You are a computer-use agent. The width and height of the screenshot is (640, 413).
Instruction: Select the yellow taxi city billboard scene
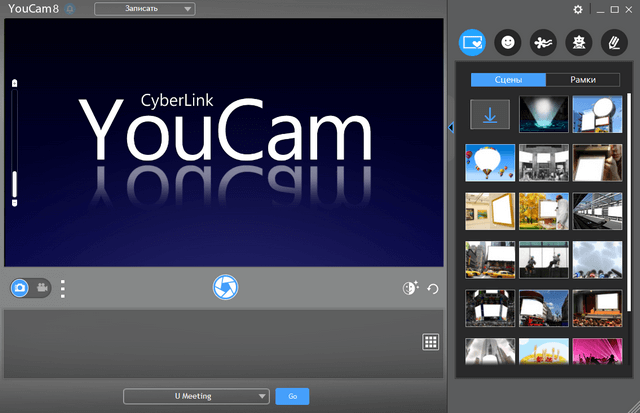(490, 260)
